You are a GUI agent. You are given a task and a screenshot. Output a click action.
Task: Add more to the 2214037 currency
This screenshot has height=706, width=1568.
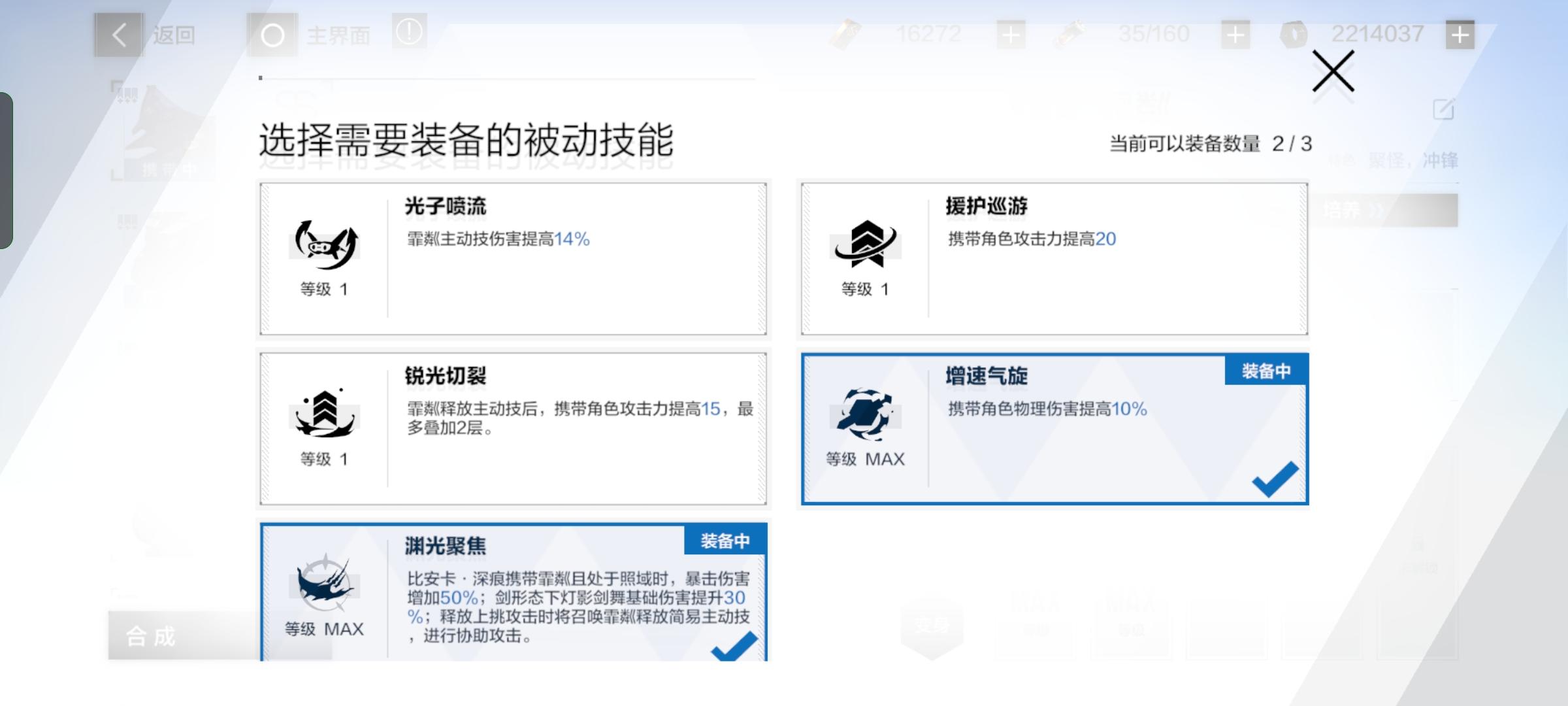tap(1460, 35)
